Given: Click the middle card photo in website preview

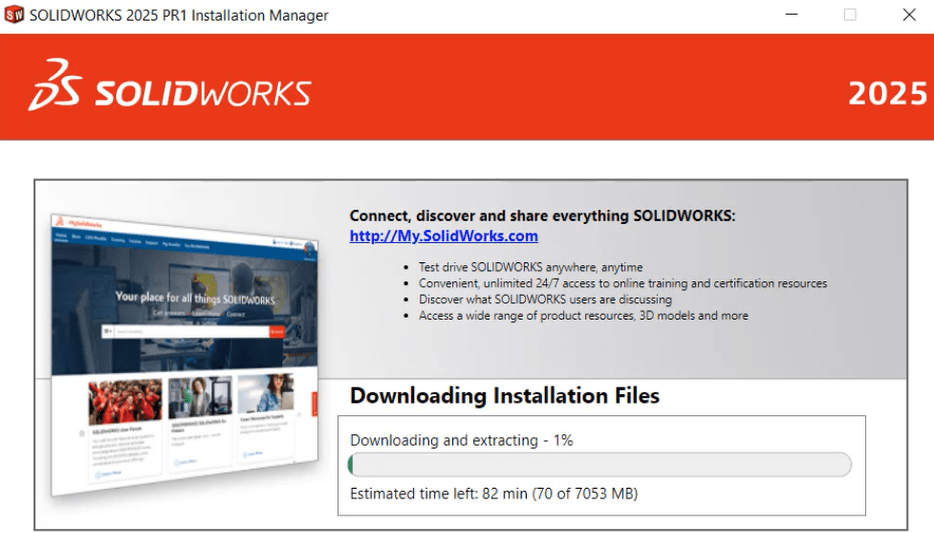Looking at the screenshot, I should [x=200, y=398].
